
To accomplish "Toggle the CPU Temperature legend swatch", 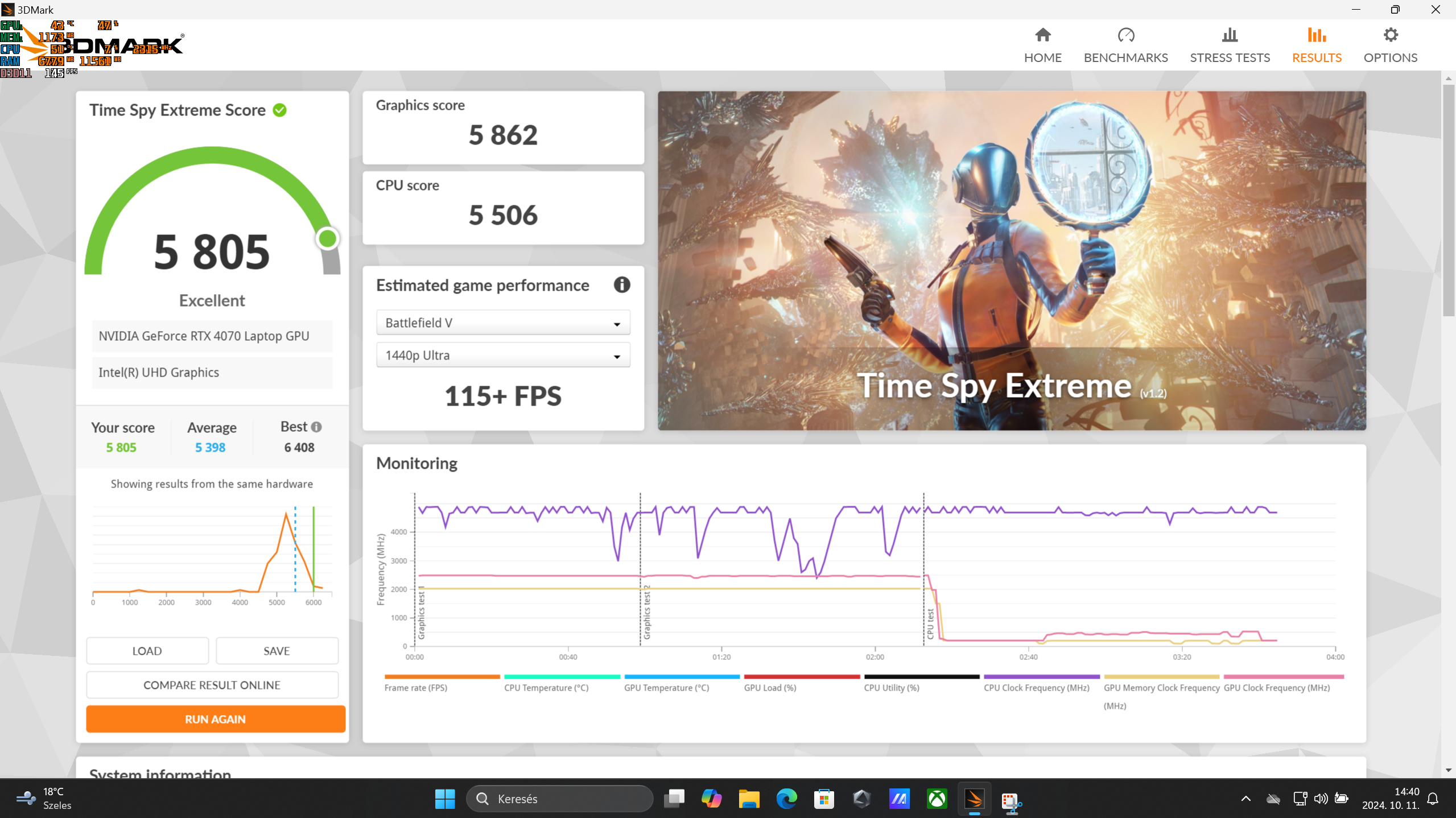I will (x=562, y=676).
